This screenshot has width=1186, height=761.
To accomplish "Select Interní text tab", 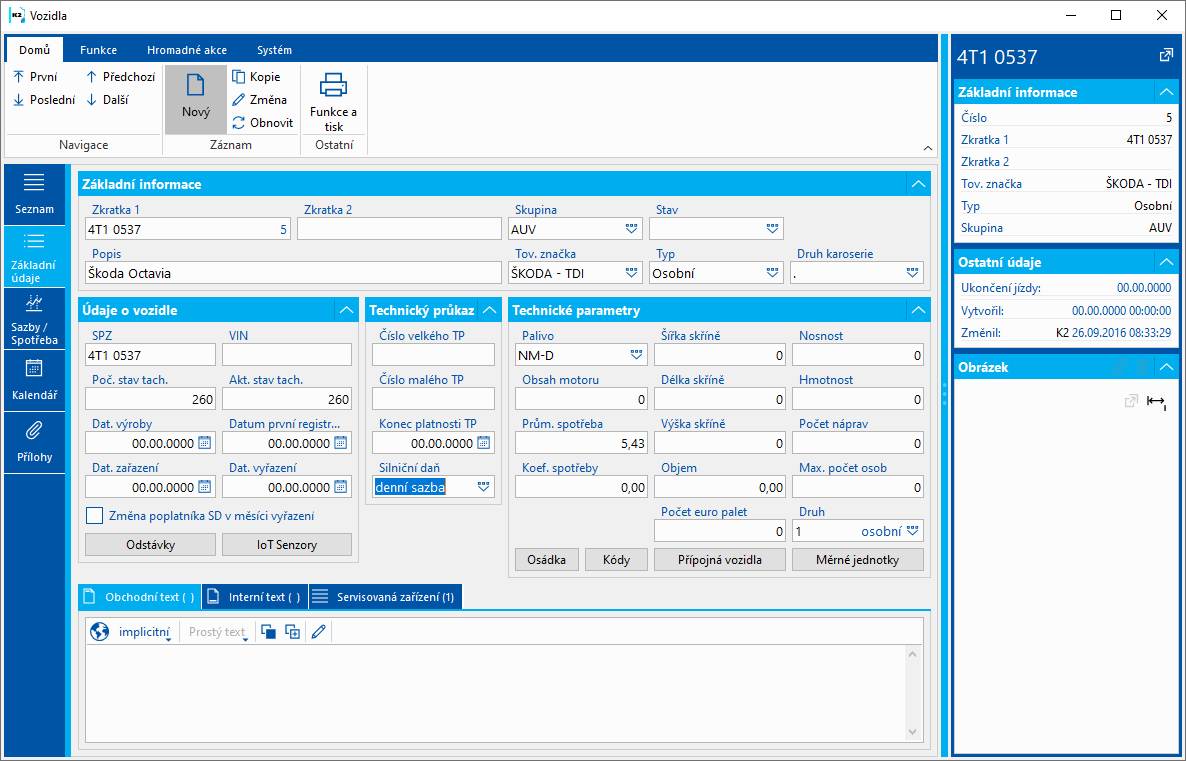I will (x=255, y=597).
